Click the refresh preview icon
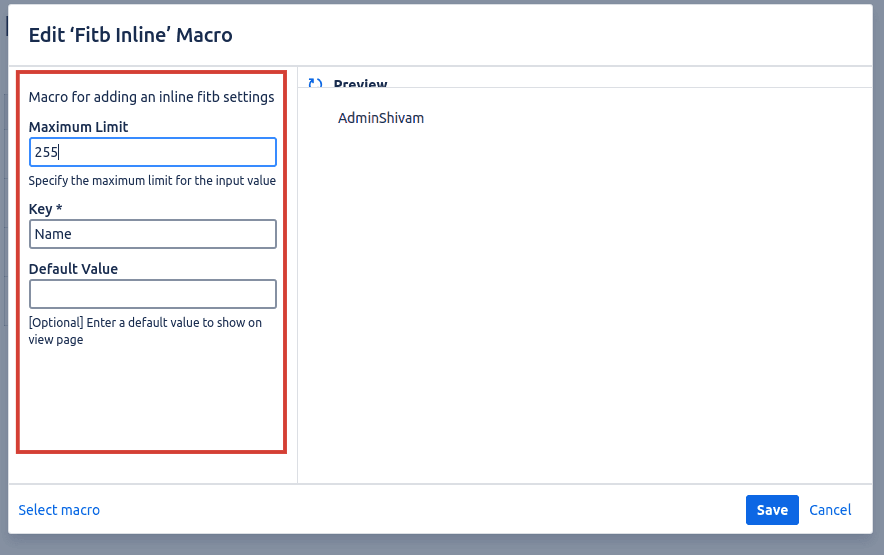 pos(315,85)
